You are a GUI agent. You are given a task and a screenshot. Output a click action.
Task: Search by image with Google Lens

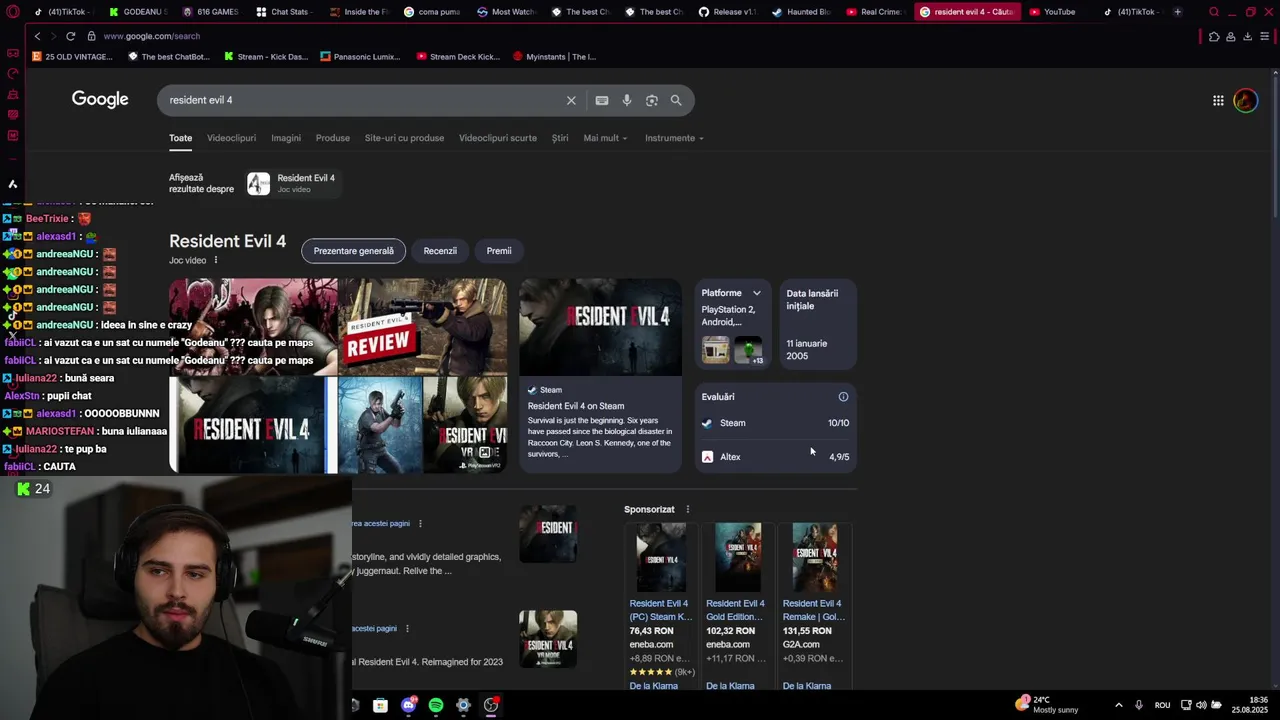click(652, 100)
